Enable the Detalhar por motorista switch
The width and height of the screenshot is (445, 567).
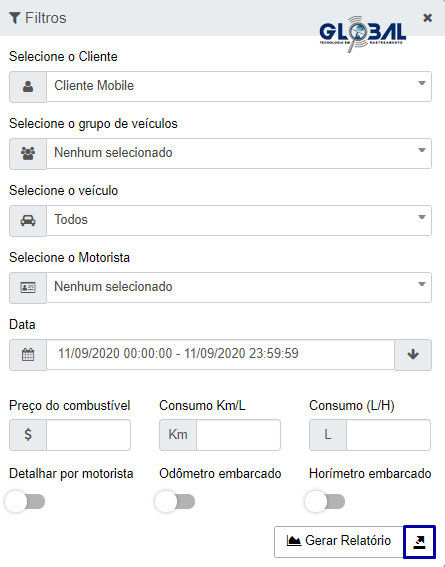tap(25, 501)
